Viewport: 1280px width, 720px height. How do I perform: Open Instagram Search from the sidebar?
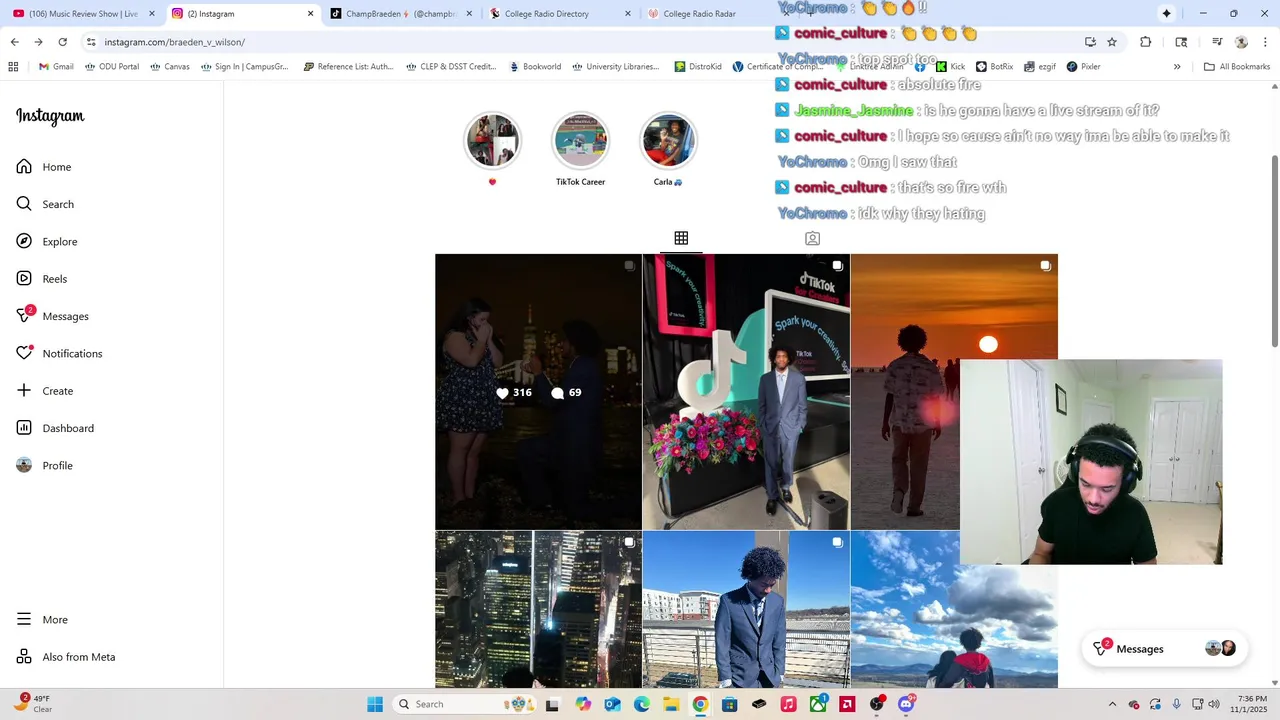point(45,204)
